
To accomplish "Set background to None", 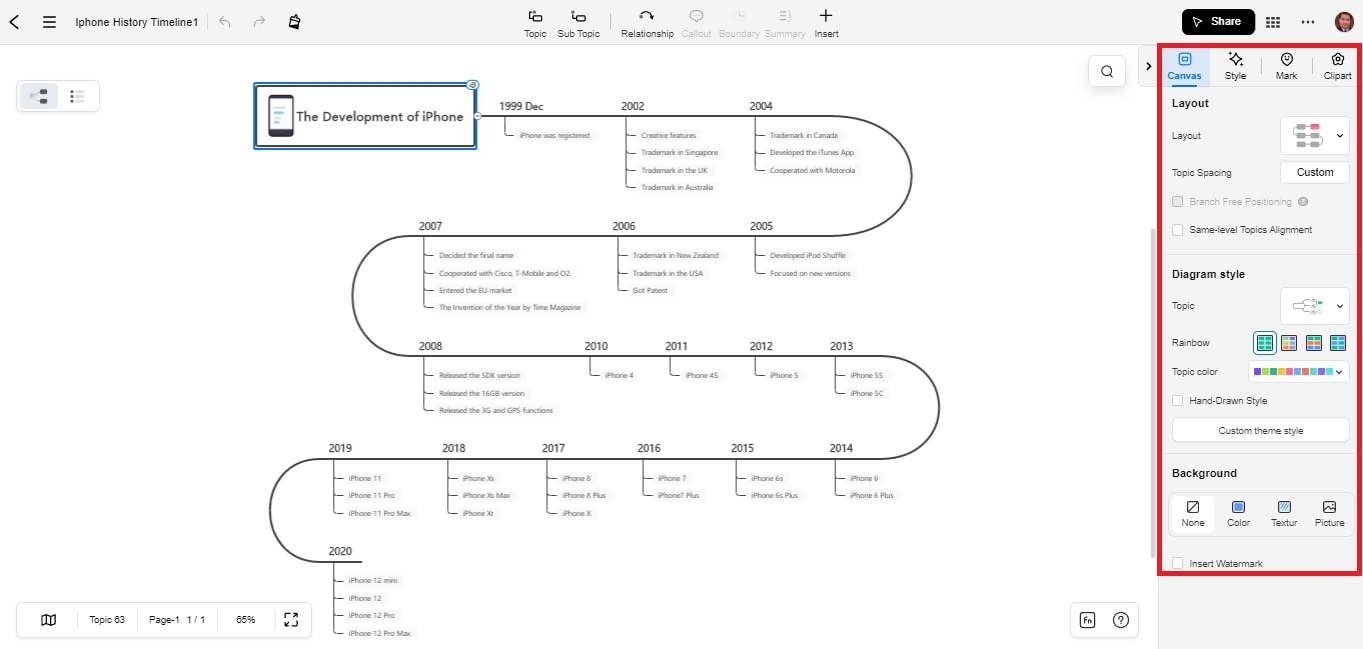I will [1193, 514].
